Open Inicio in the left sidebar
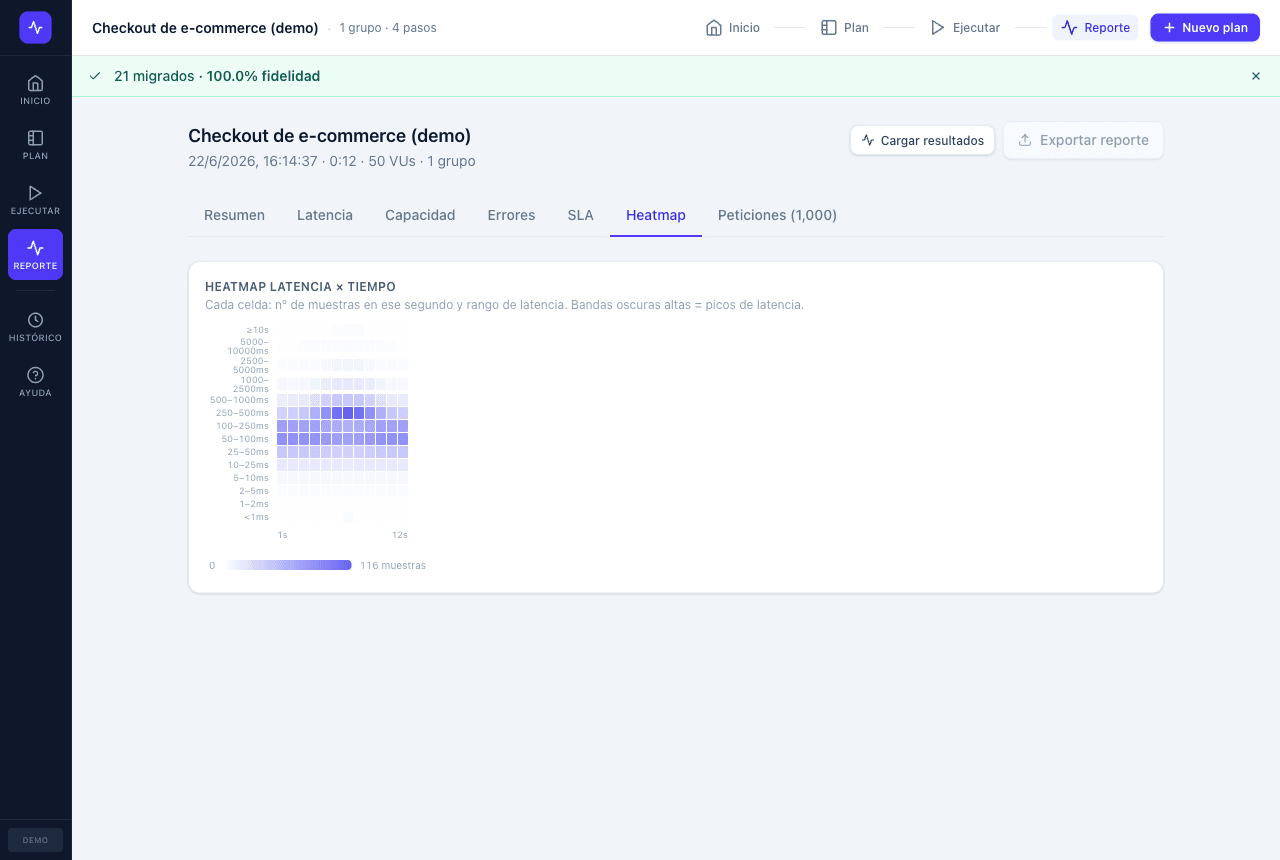This screenshot has height=860, width=1280. click(x=35, y=89)
